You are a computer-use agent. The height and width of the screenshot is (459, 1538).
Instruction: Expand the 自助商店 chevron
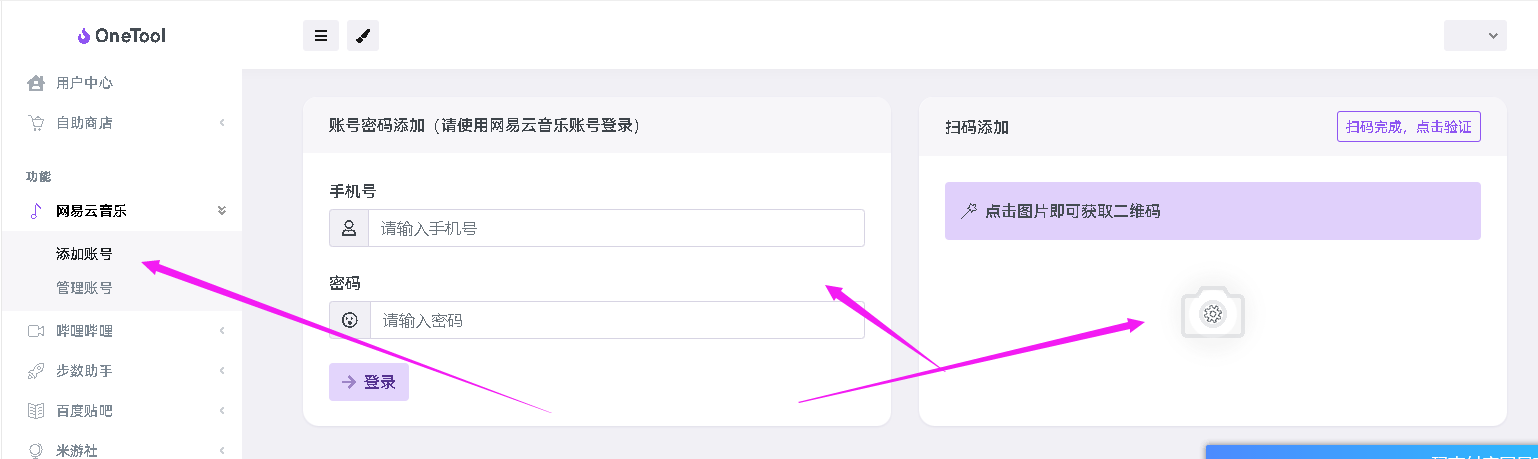tap(221, 123)
